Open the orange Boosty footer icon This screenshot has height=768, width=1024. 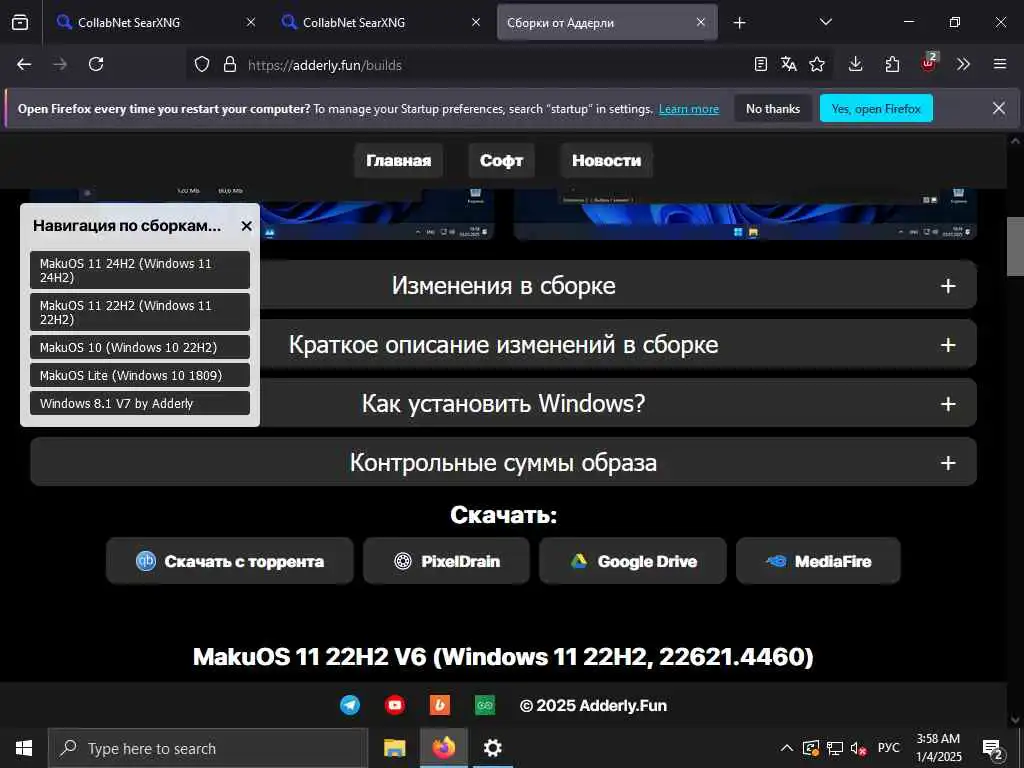pyautogui.click(x=440, y=705)
